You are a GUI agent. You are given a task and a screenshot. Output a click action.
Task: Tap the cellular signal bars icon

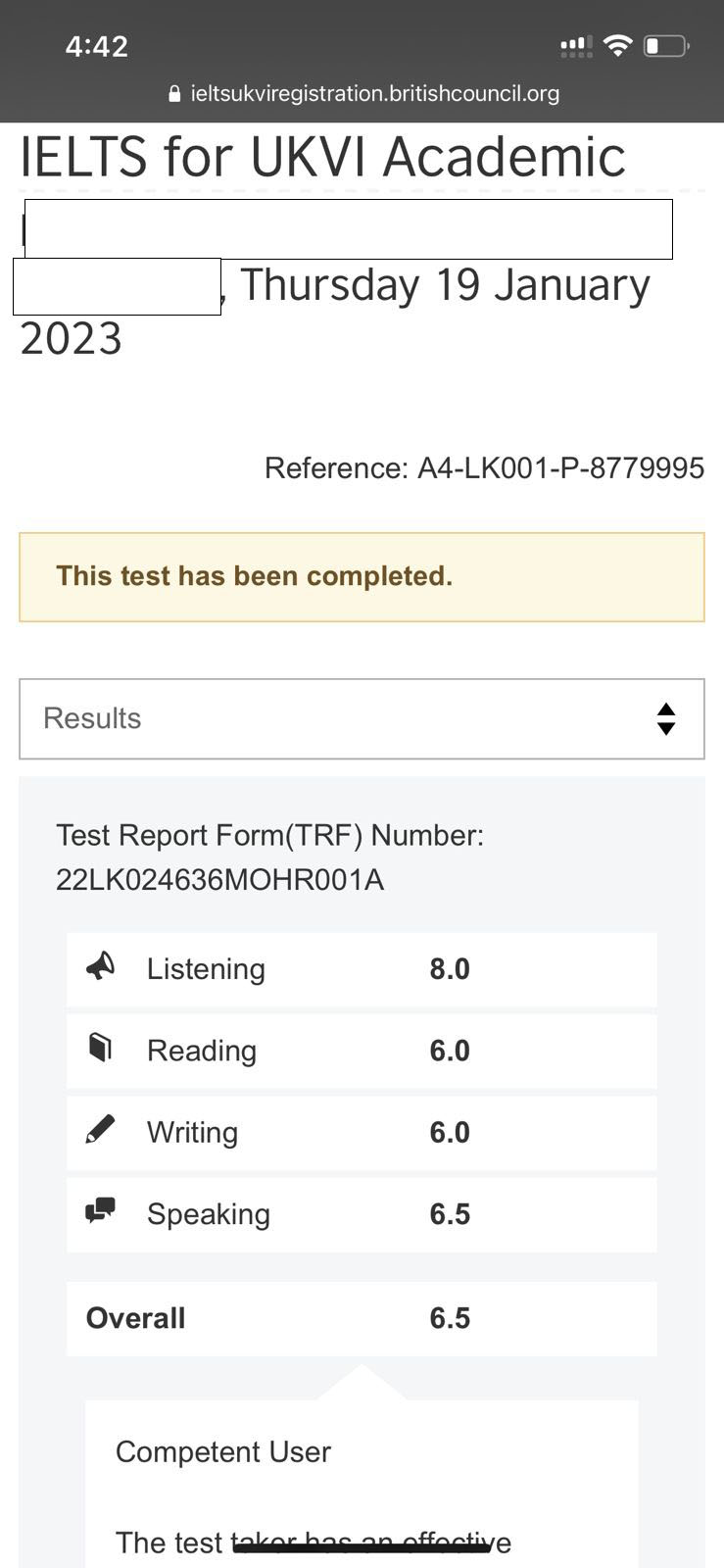pos(575,46)
